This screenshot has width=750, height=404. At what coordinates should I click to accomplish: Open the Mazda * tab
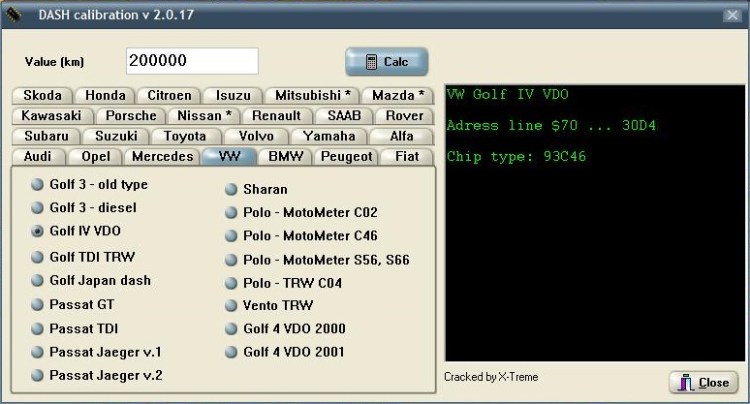pos(398,96)
